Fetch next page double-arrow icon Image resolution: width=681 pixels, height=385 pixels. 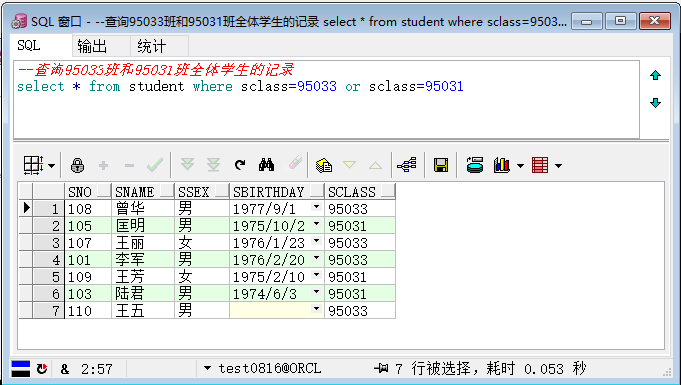click(187, 165)
